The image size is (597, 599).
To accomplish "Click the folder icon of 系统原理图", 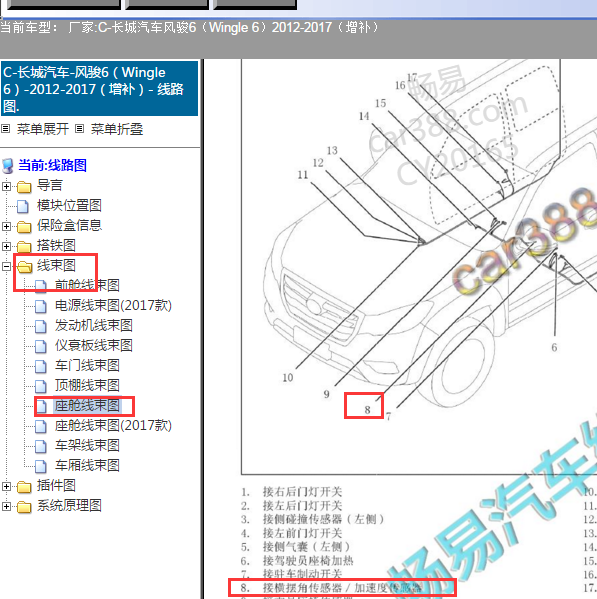I will (24, 507).
